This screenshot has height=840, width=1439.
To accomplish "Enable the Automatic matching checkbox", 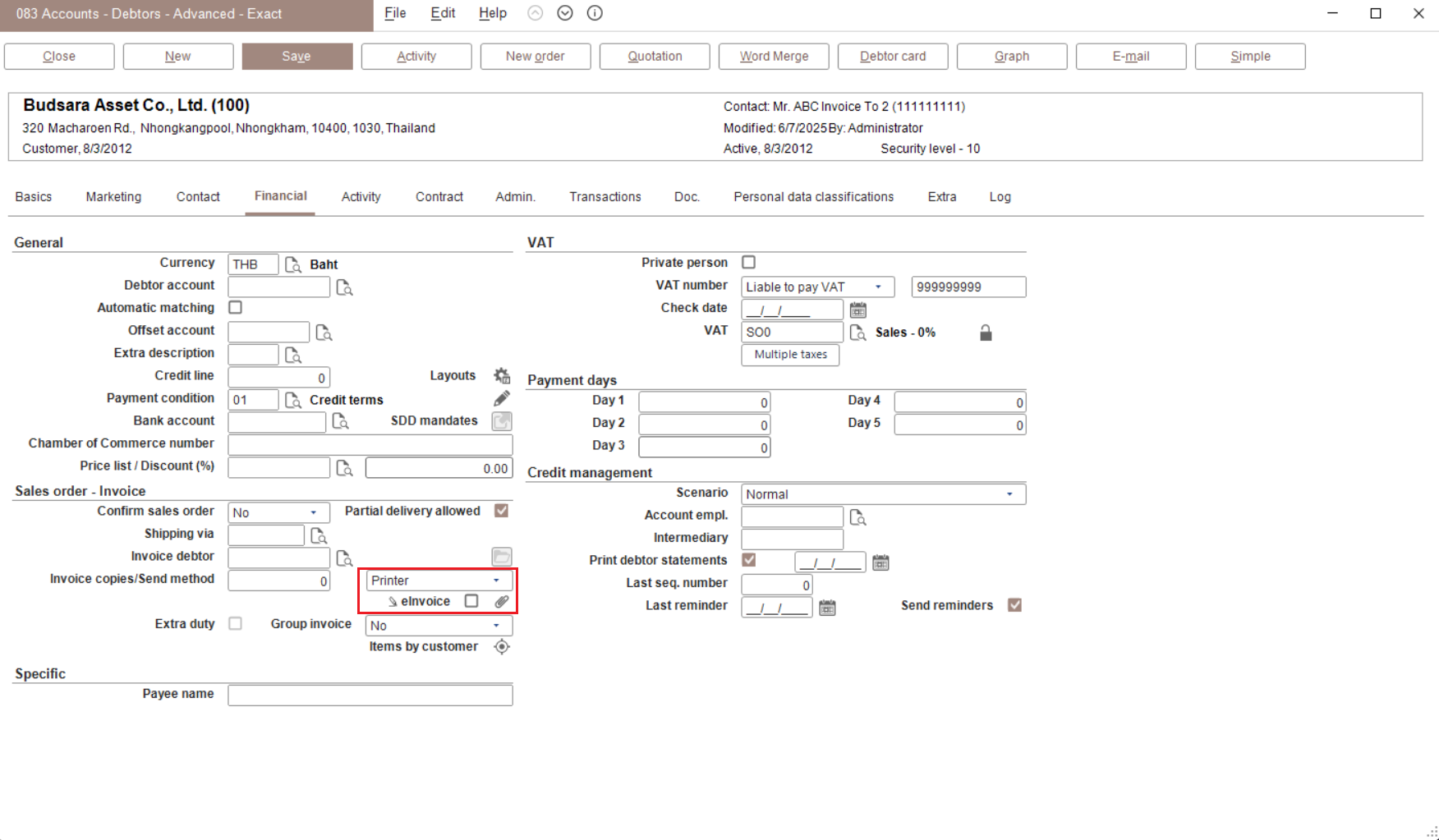I will (x=236, y=307).
